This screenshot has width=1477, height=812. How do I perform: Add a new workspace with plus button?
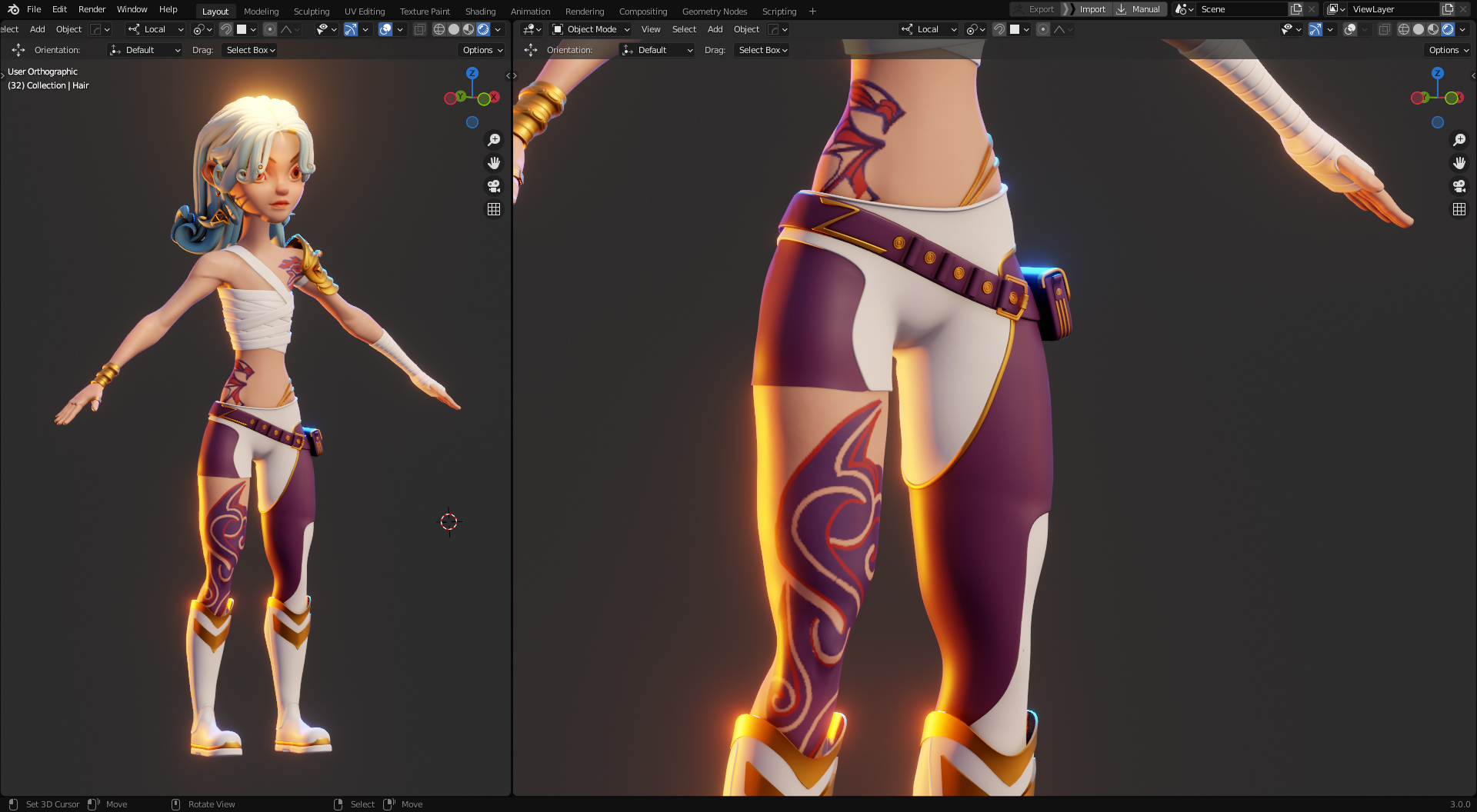tap(812, 12)
